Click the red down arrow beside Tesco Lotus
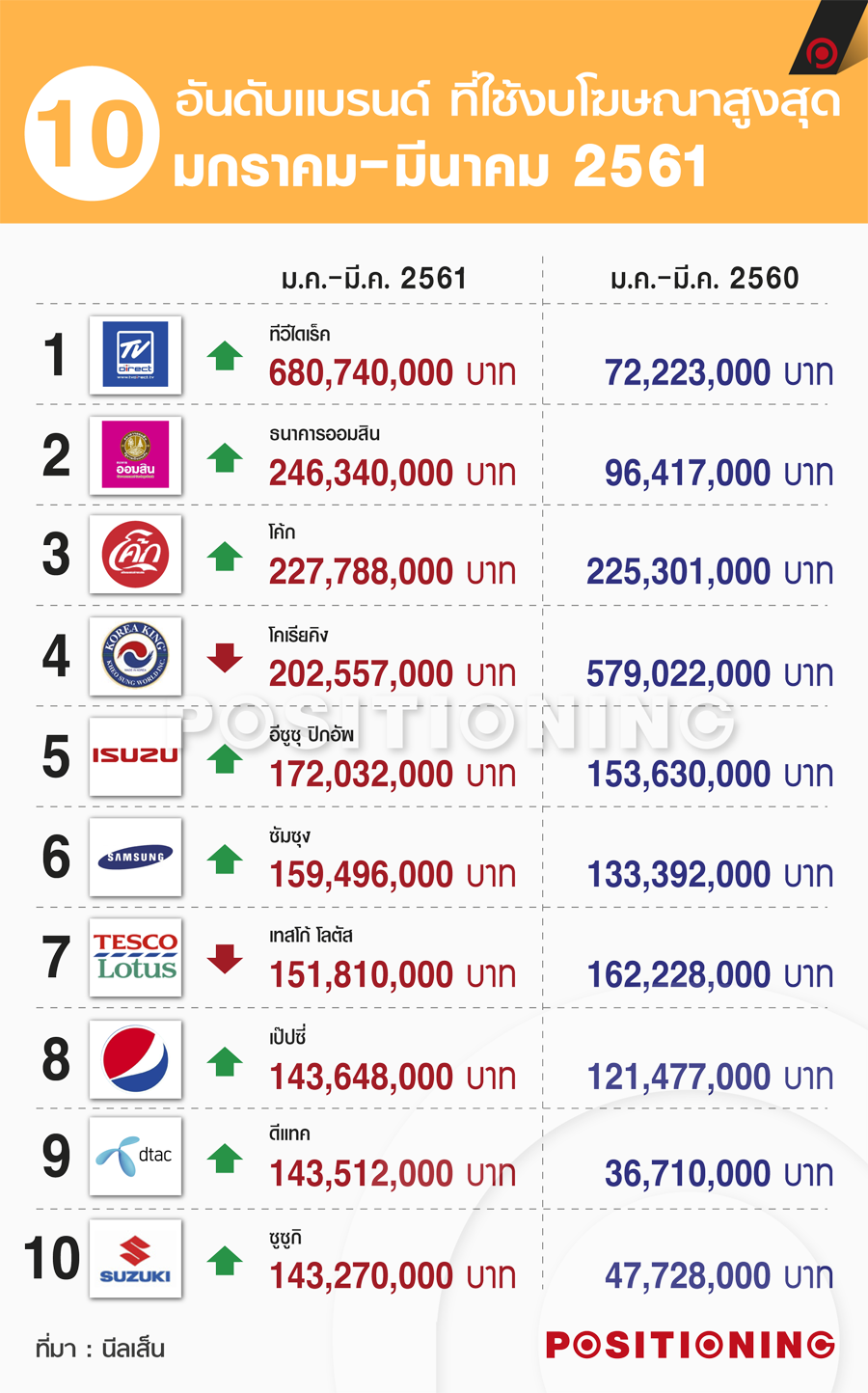 (x=225, y=959)
